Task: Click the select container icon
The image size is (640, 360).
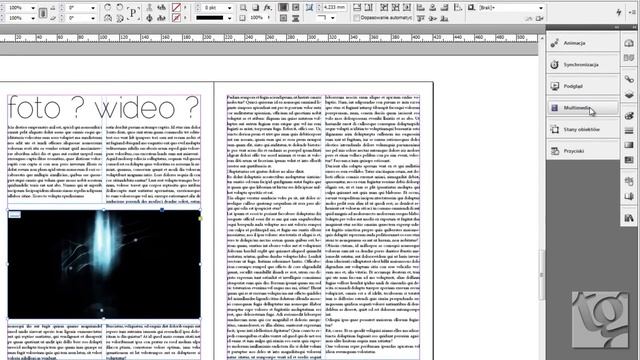Action: tap(149, 7)
